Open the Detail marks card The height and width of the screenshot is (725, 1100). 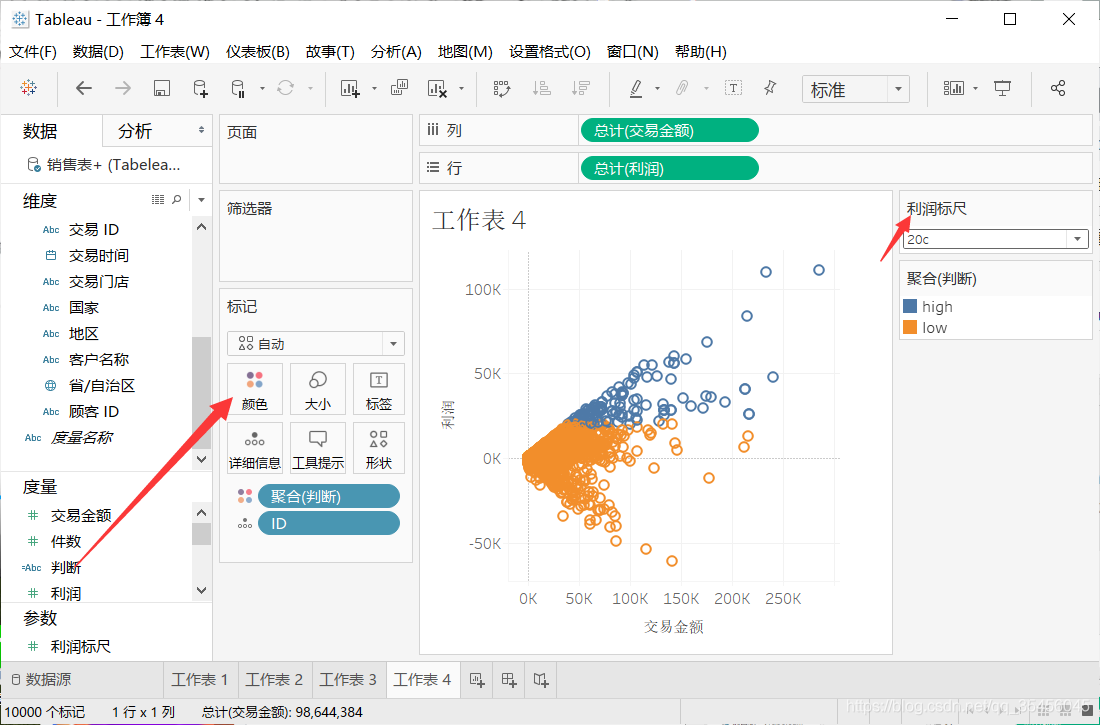pyautogui.click(x=255, y=448)
